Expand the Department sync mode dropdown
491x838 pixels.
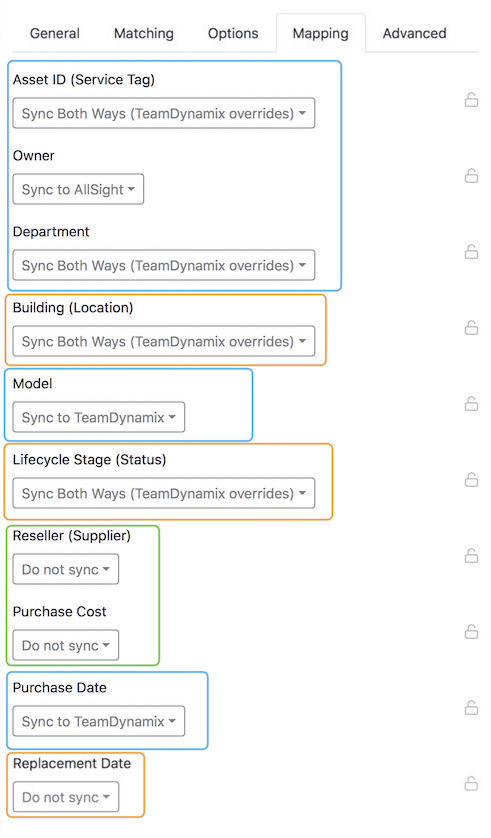click(x=164, y=265)
